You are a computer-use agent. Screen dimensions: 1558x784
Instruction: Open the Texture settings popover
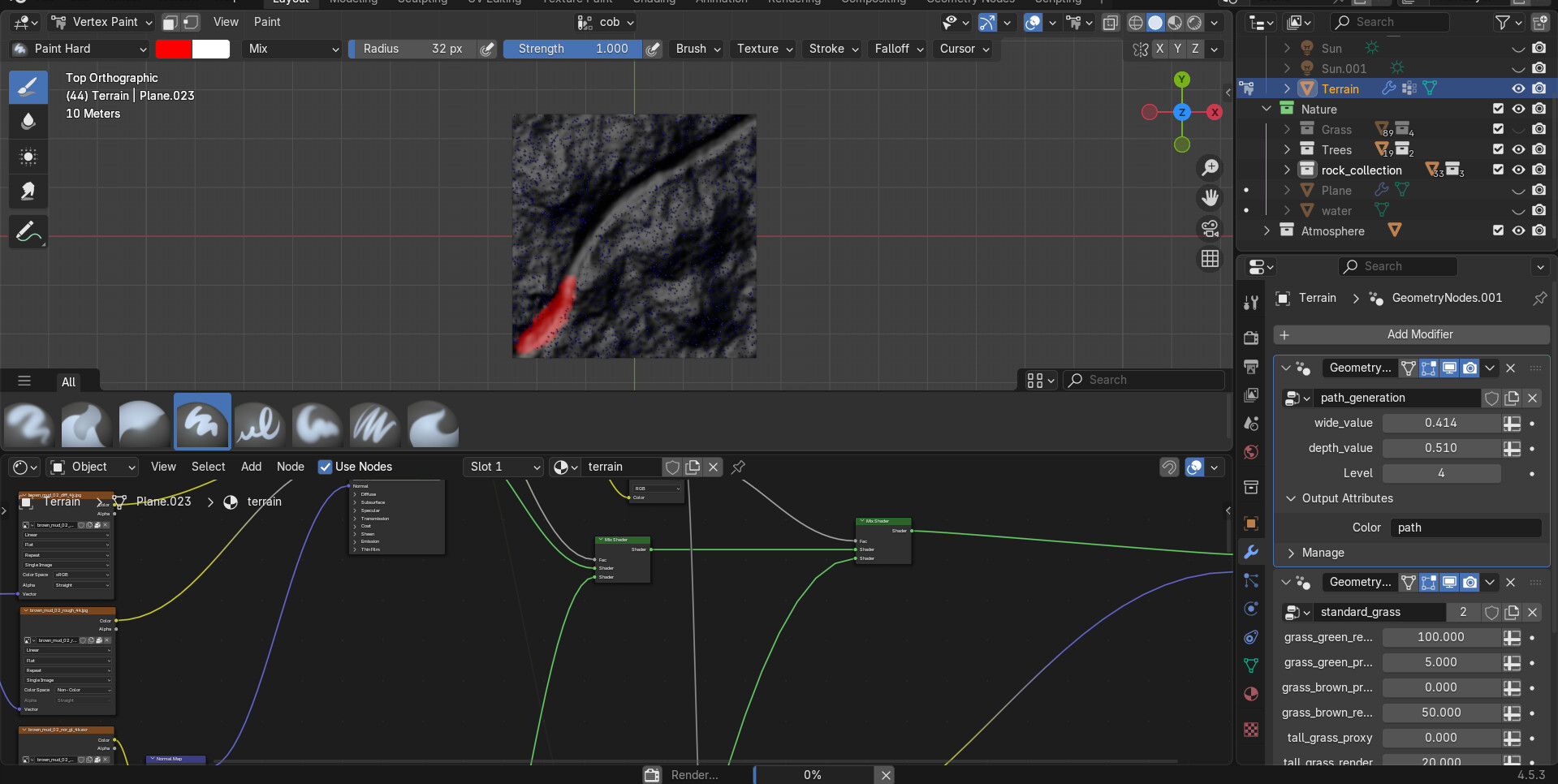pyautogui.click(x=765, y=50)
